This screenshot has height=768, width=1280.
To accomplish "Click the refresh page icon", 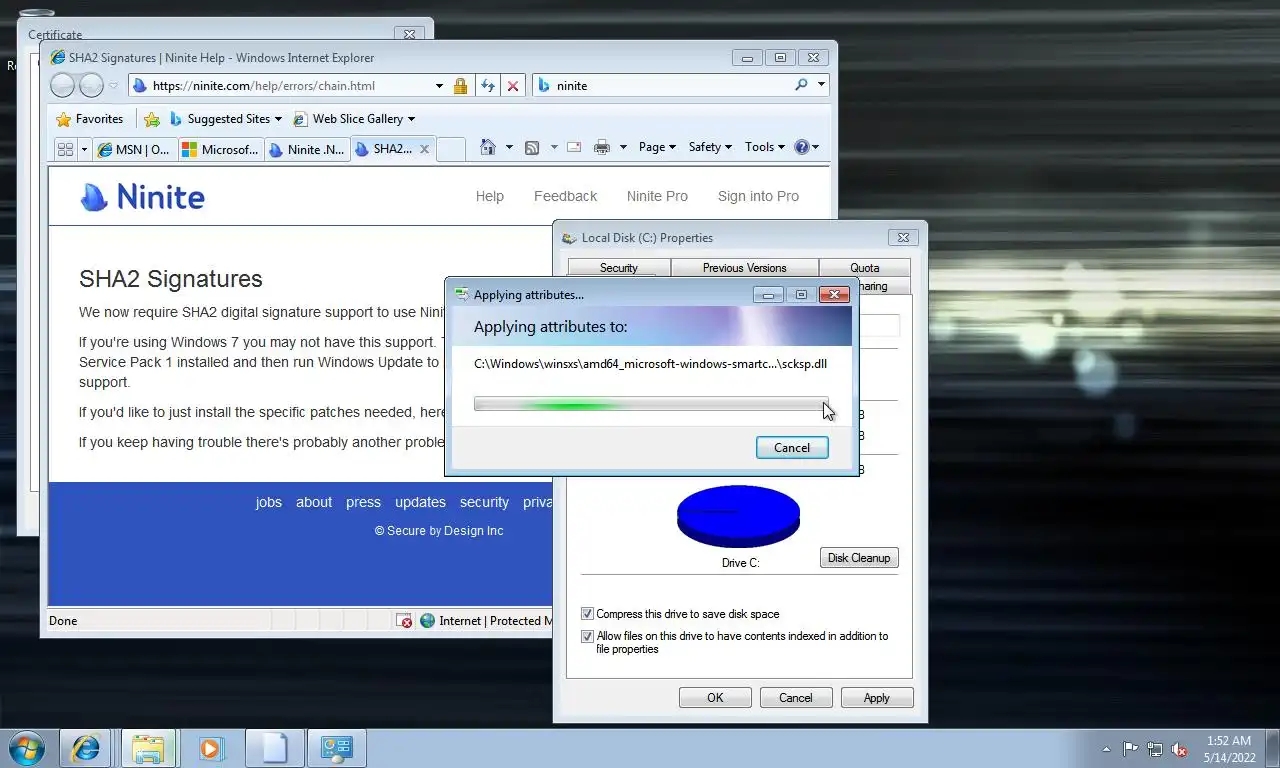I will [x=487, y=86].
